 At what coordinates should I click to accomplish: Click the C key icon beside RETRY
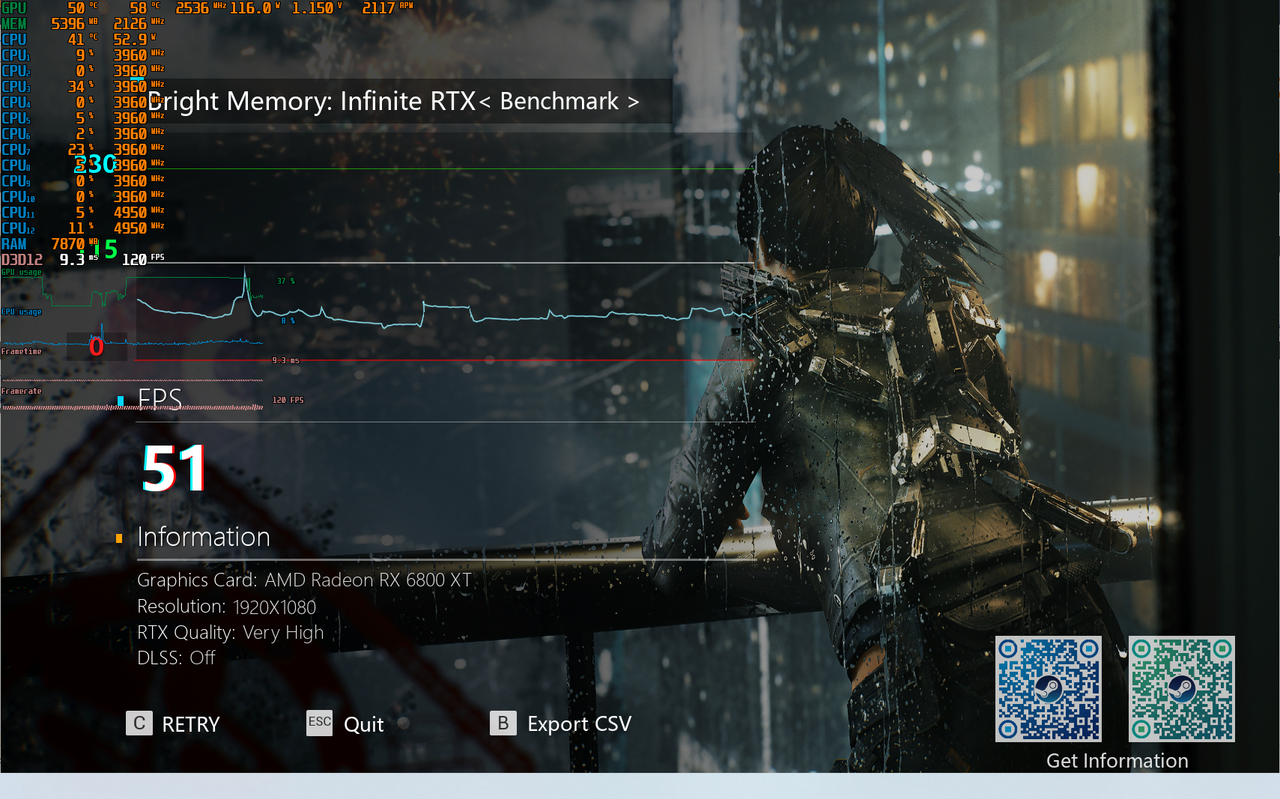tap(139, 723)
